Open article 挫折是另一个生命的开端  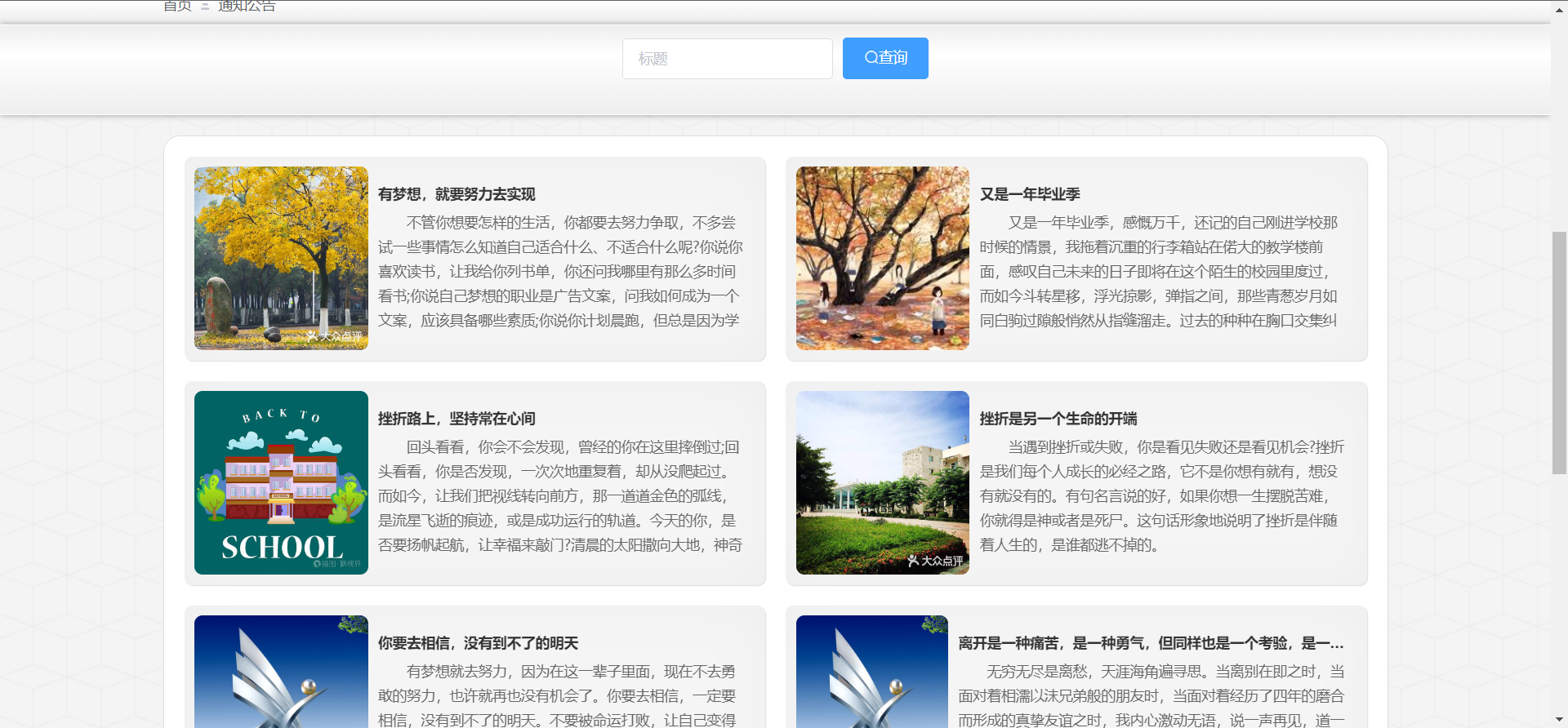tap(1058, 419)
